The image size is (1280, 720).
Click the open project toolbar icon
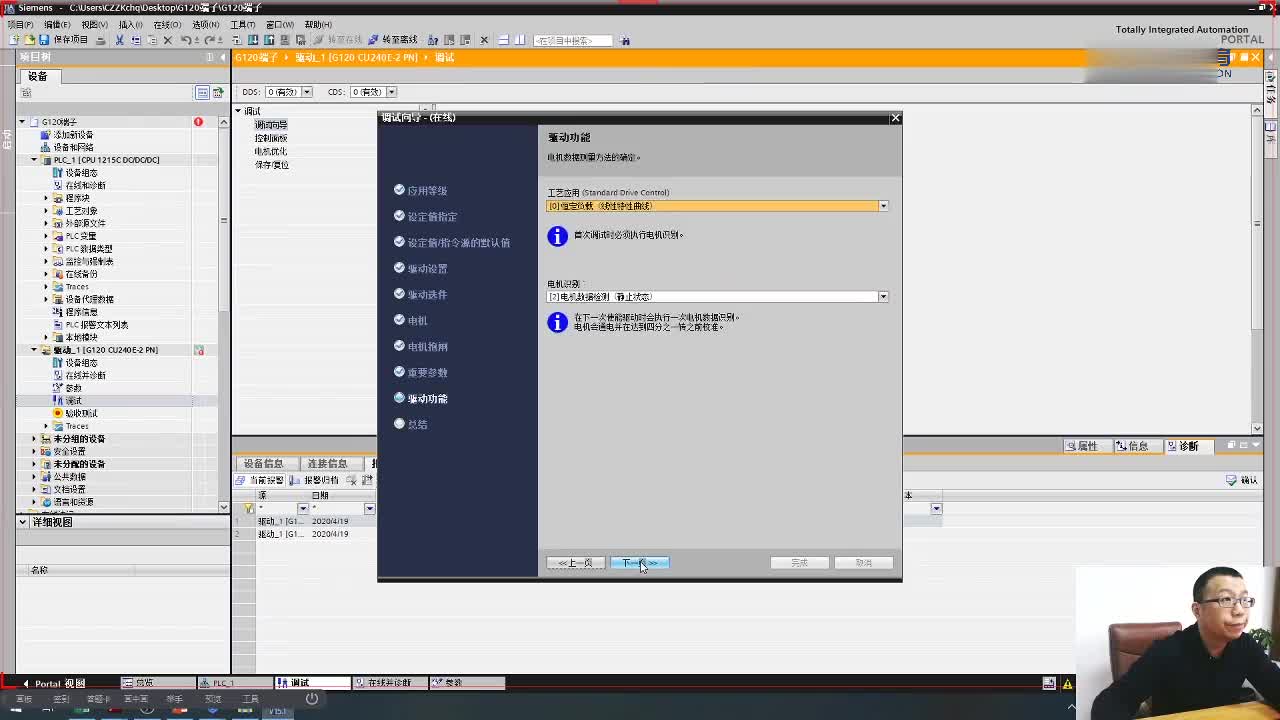click(x=28, y=40)
